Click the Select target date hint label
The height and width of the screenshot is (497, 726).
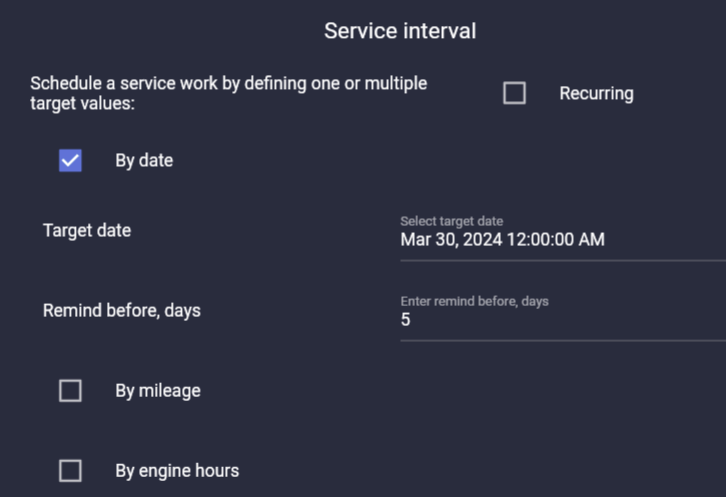point(452,221)
